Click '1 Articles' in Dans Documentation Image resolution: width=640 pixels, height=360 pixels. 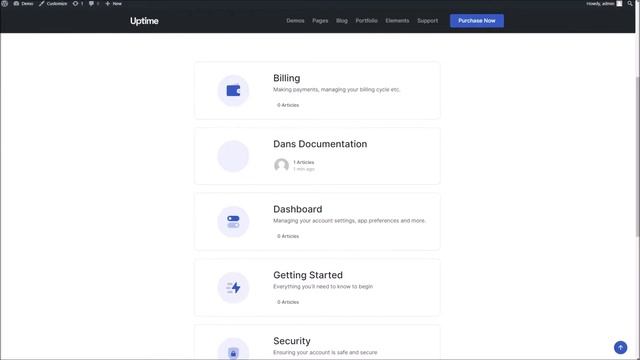coord(303,162)
